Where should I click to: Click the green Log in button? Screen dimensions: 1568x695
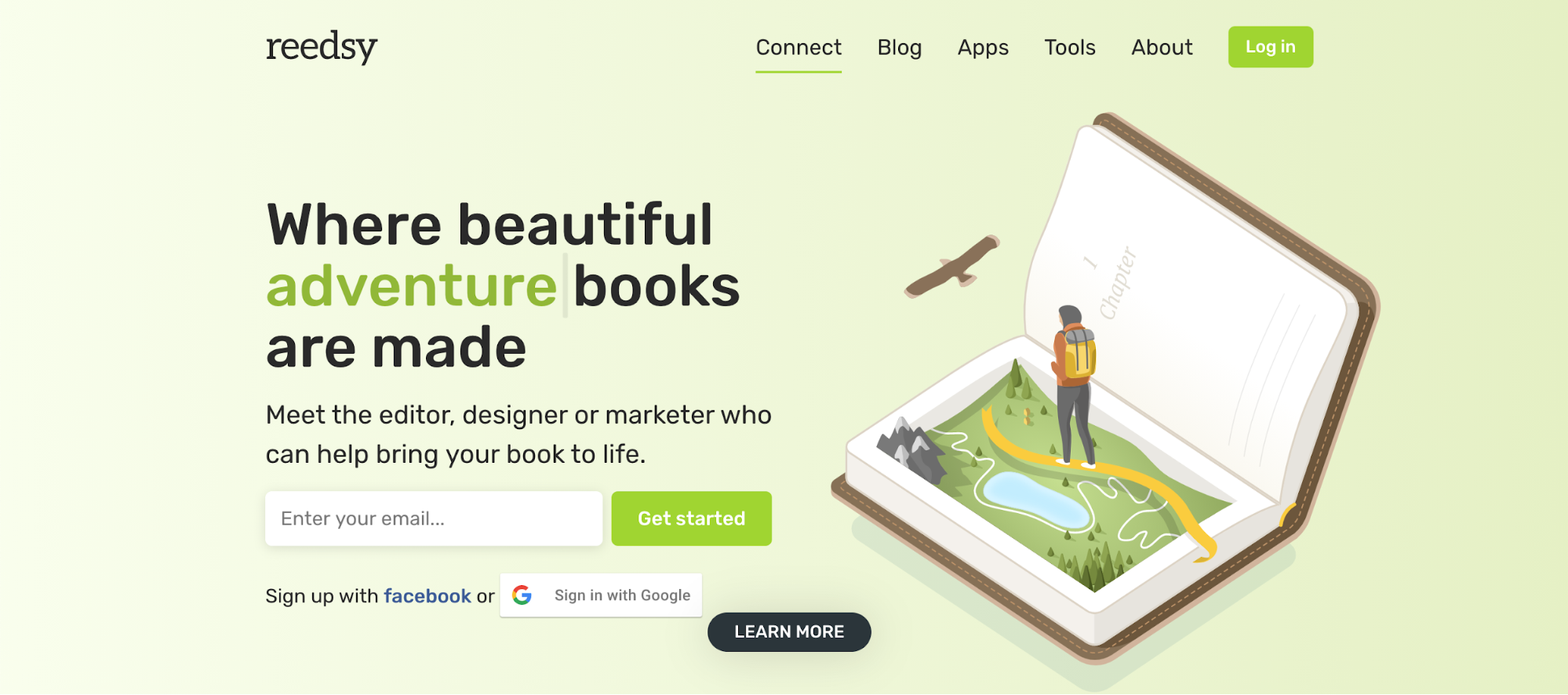1270,47
